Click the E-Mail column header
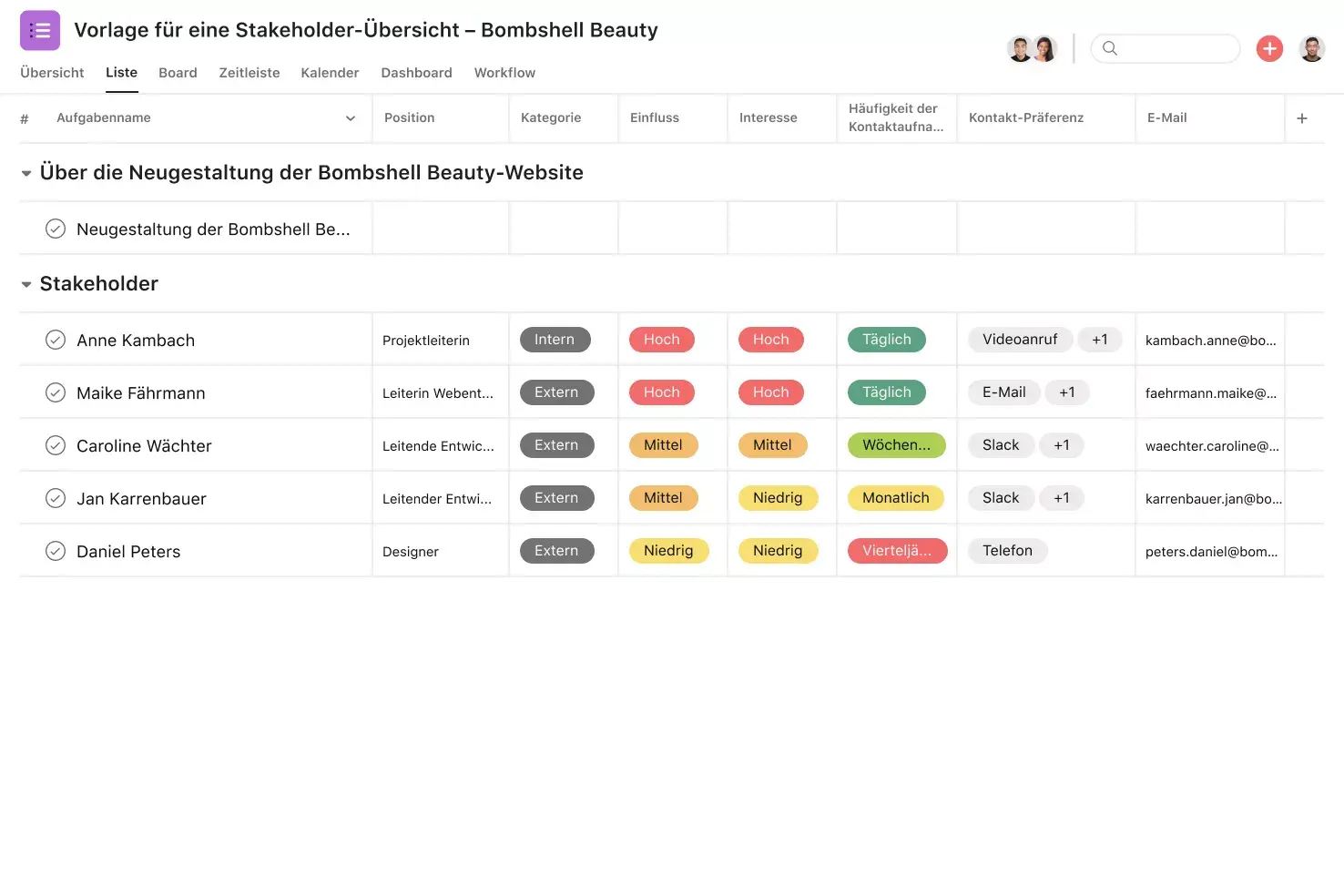This screenshot has height=896, width=1344. (x=1167, y=117)
